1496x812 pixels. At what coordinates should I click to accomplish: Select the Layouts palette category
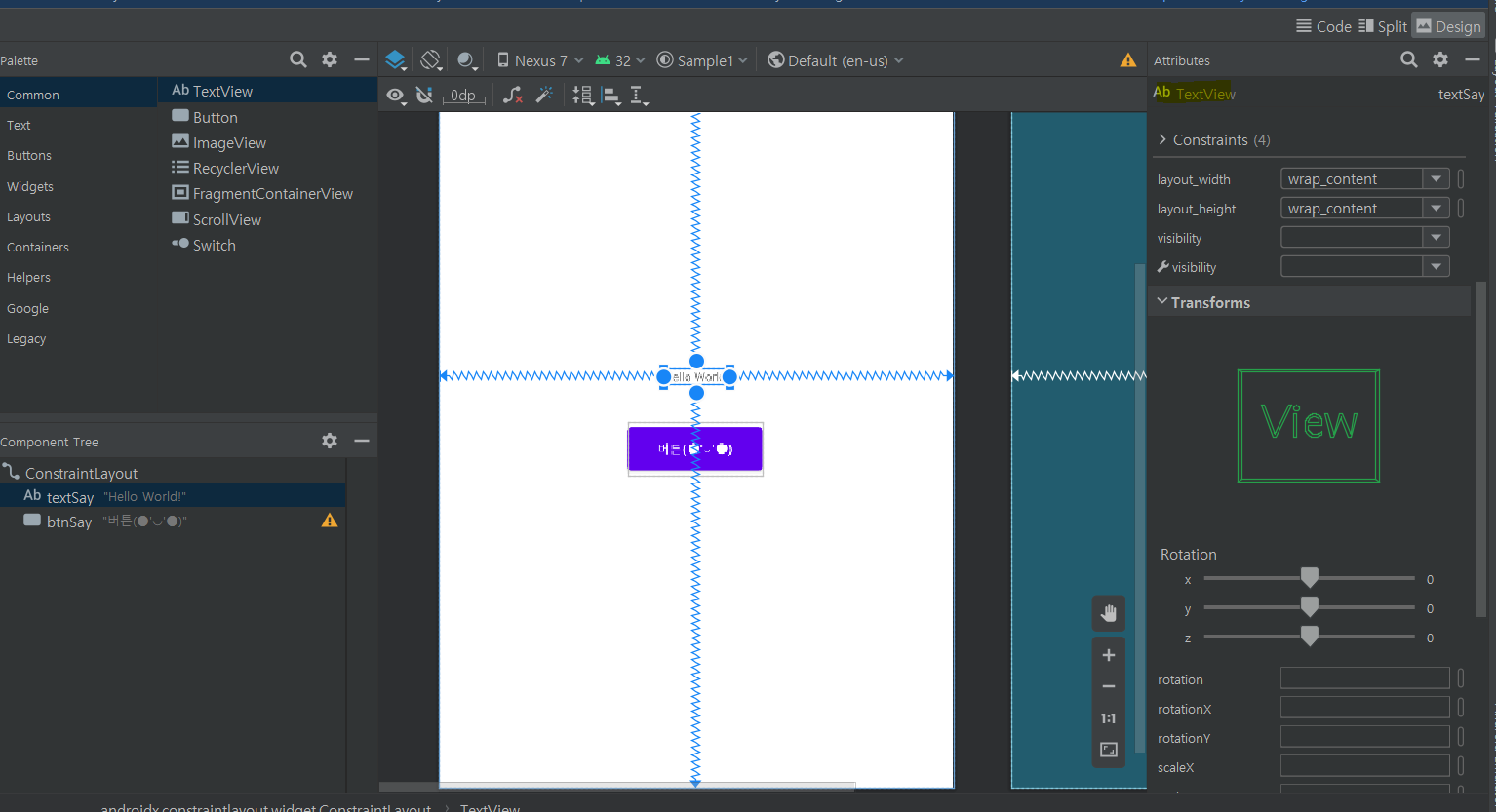click(78, 216)
